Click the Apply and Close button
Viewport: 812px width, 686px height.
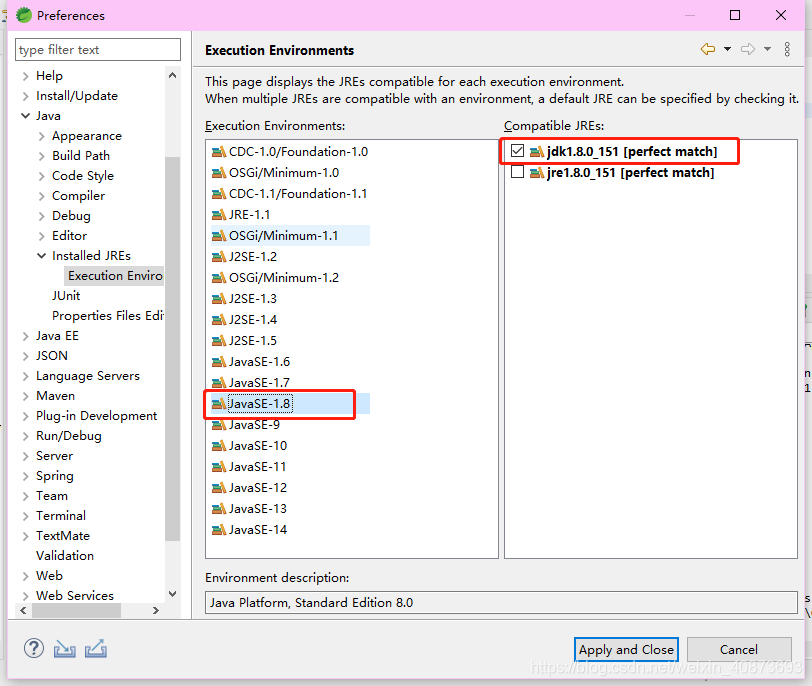pos(626,649)
